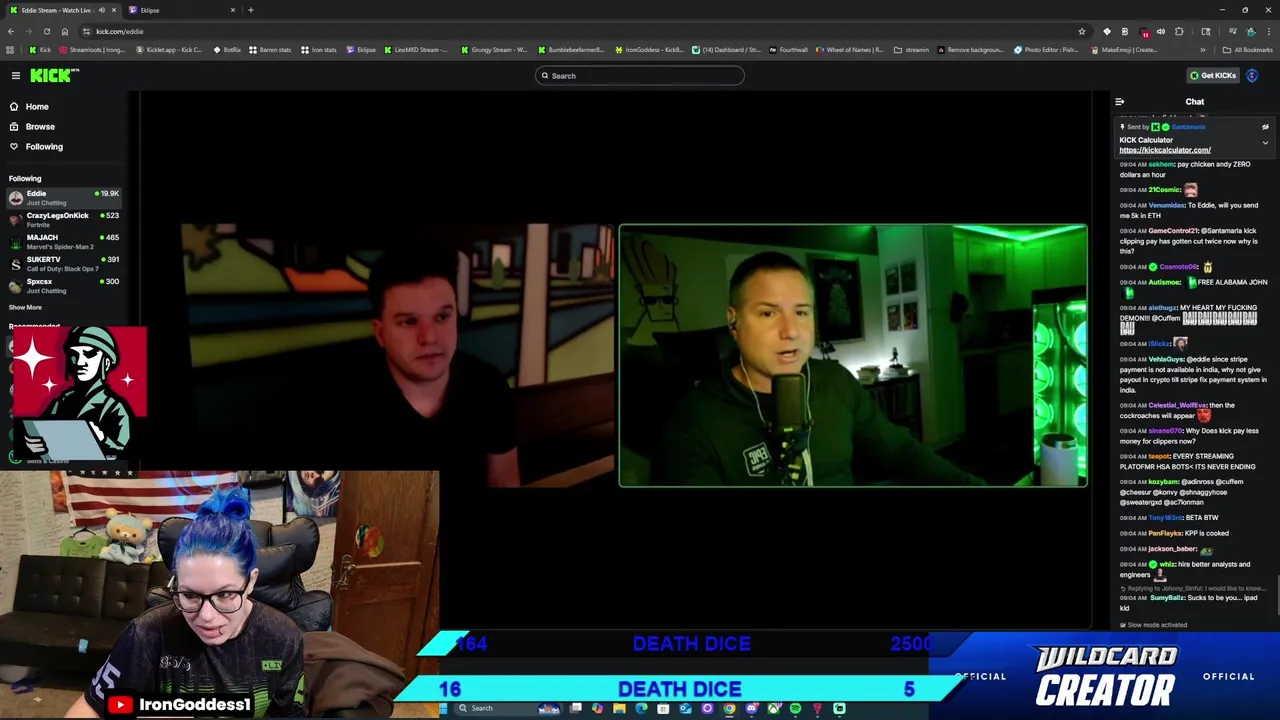Open Discord from taskbar

click(x=752, y=708)
